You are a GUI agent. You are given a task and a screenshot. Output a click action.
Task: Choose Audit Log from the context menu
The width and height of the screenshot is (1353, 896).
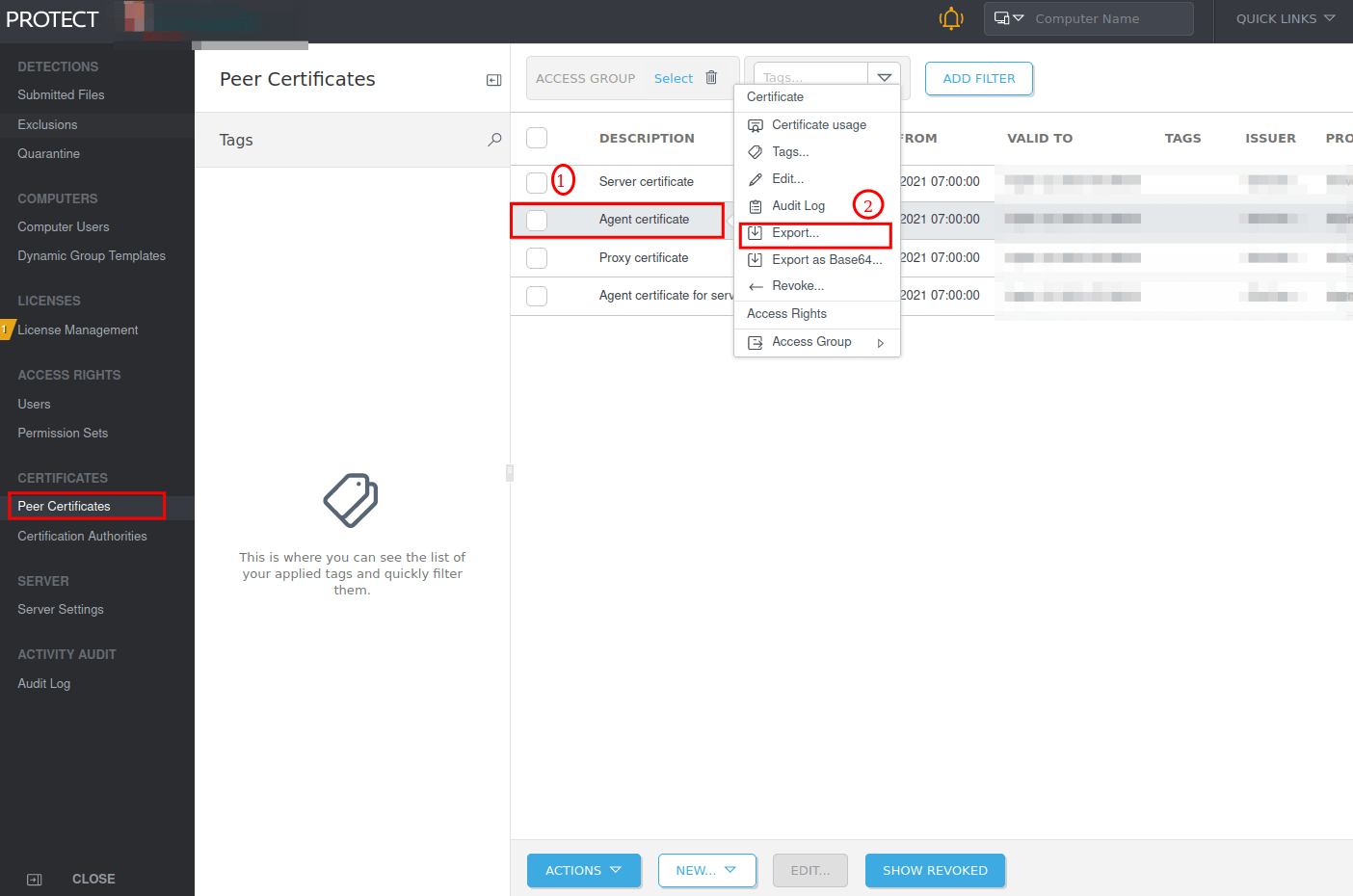[x=797, y=205]
